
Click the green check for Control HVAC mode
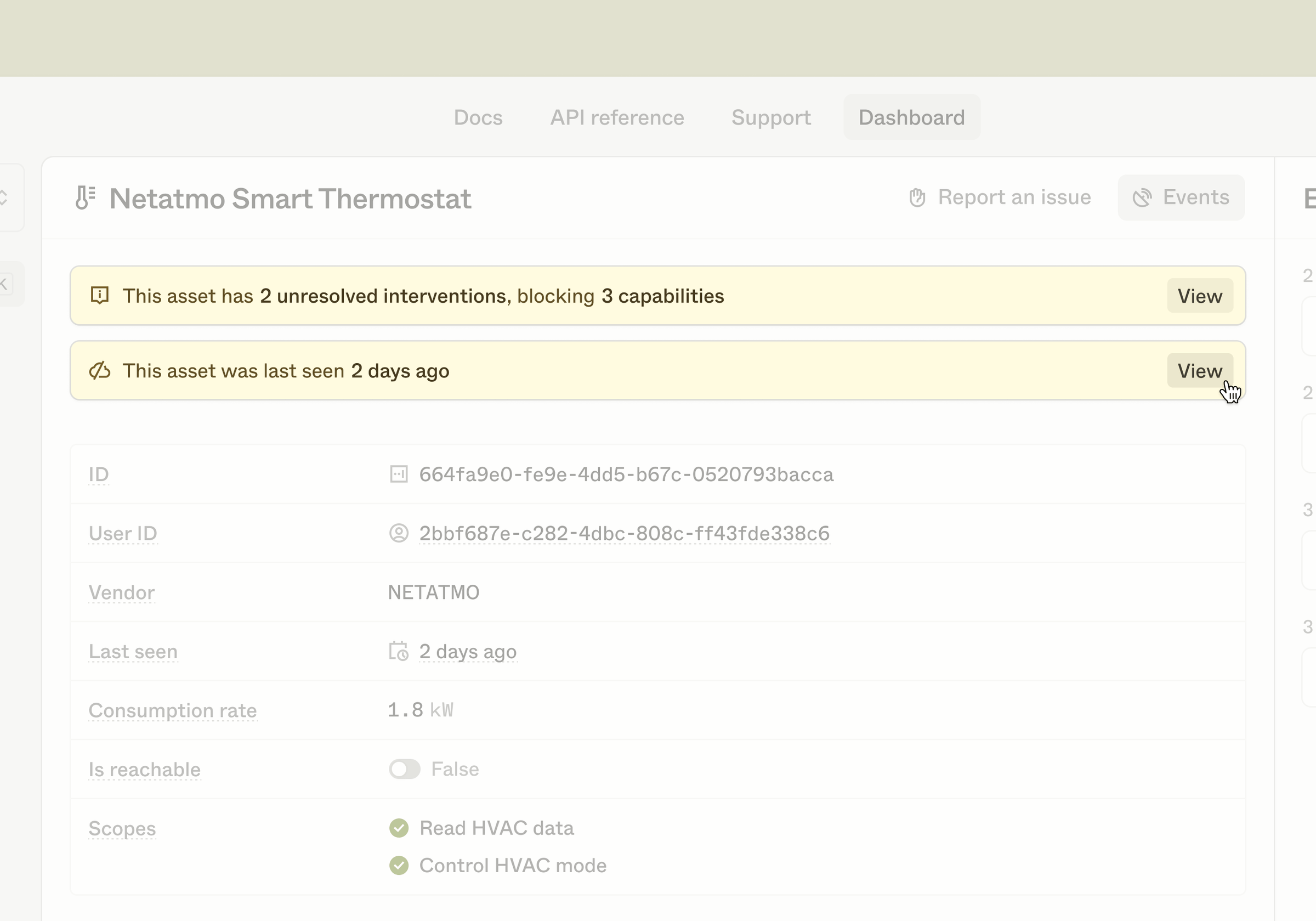[x=398, y=866]
